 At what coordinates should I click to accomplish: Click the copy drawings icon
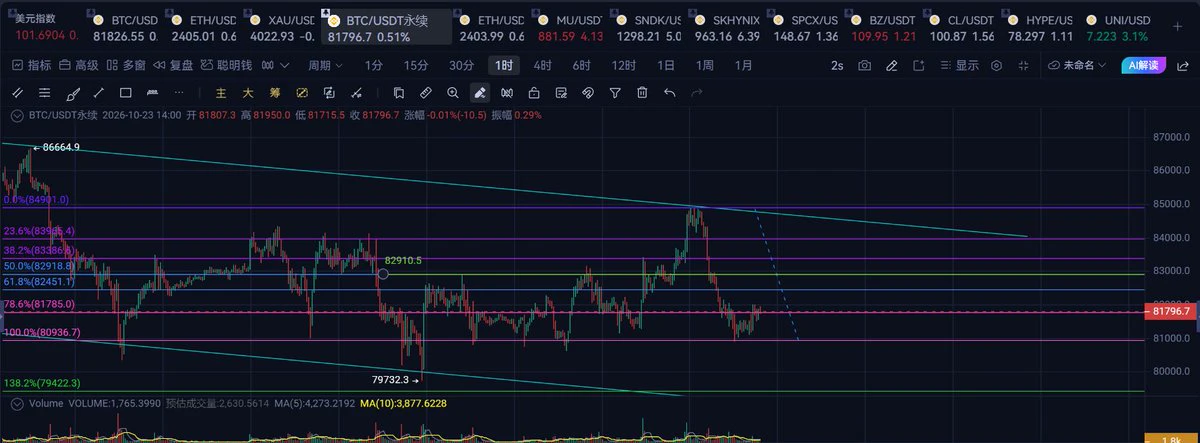[398, 93]
